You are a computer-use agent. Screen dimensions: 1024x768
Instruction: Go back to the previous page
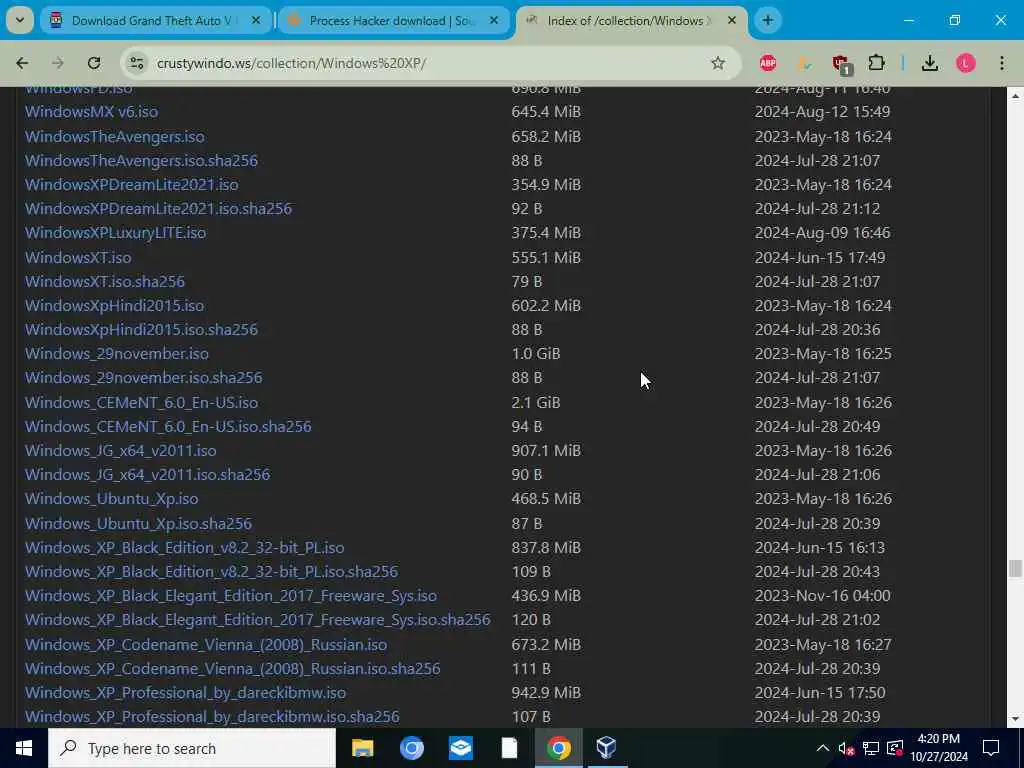[22, 63]
